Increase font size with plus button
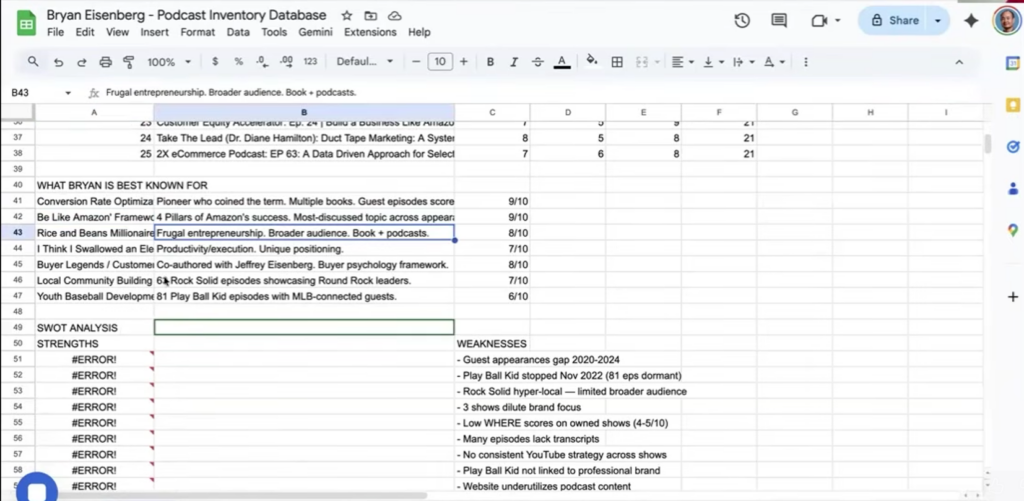The height and width of the screenshot is (501, 1024). 463,62
